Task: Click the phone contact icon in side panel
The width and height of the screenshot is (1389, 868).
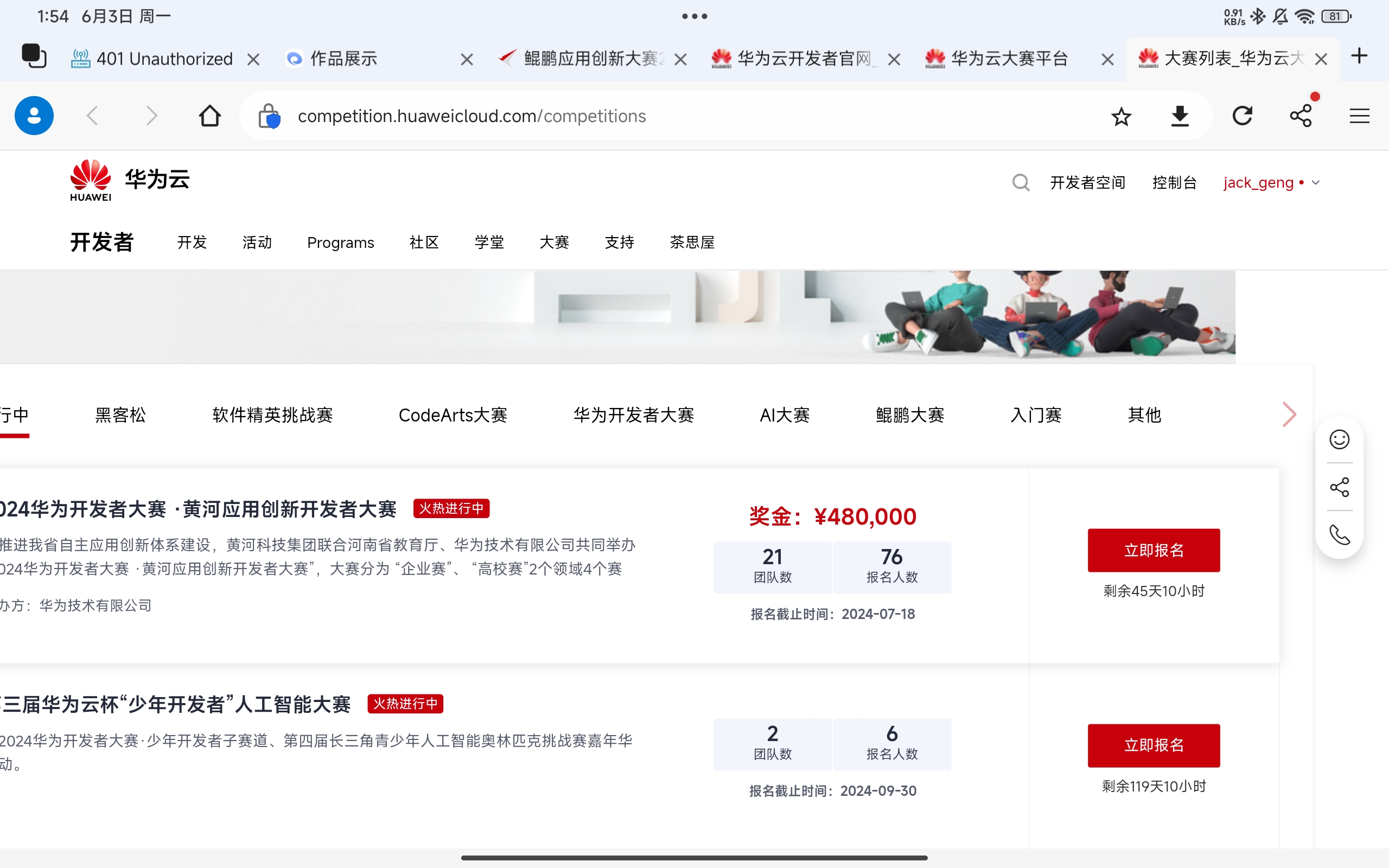Action: [1339, 534]
